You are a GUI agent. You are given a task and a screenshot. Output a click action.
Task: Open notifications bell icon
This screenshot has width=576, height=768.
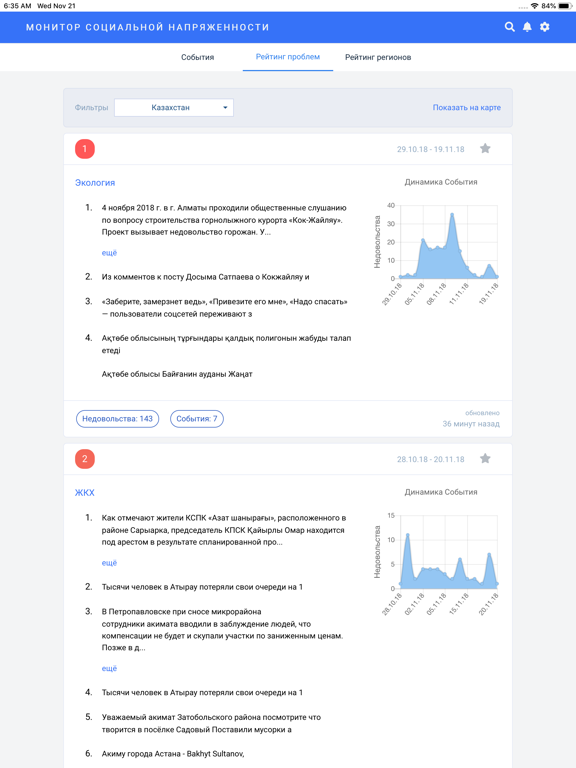pos(527,27)
